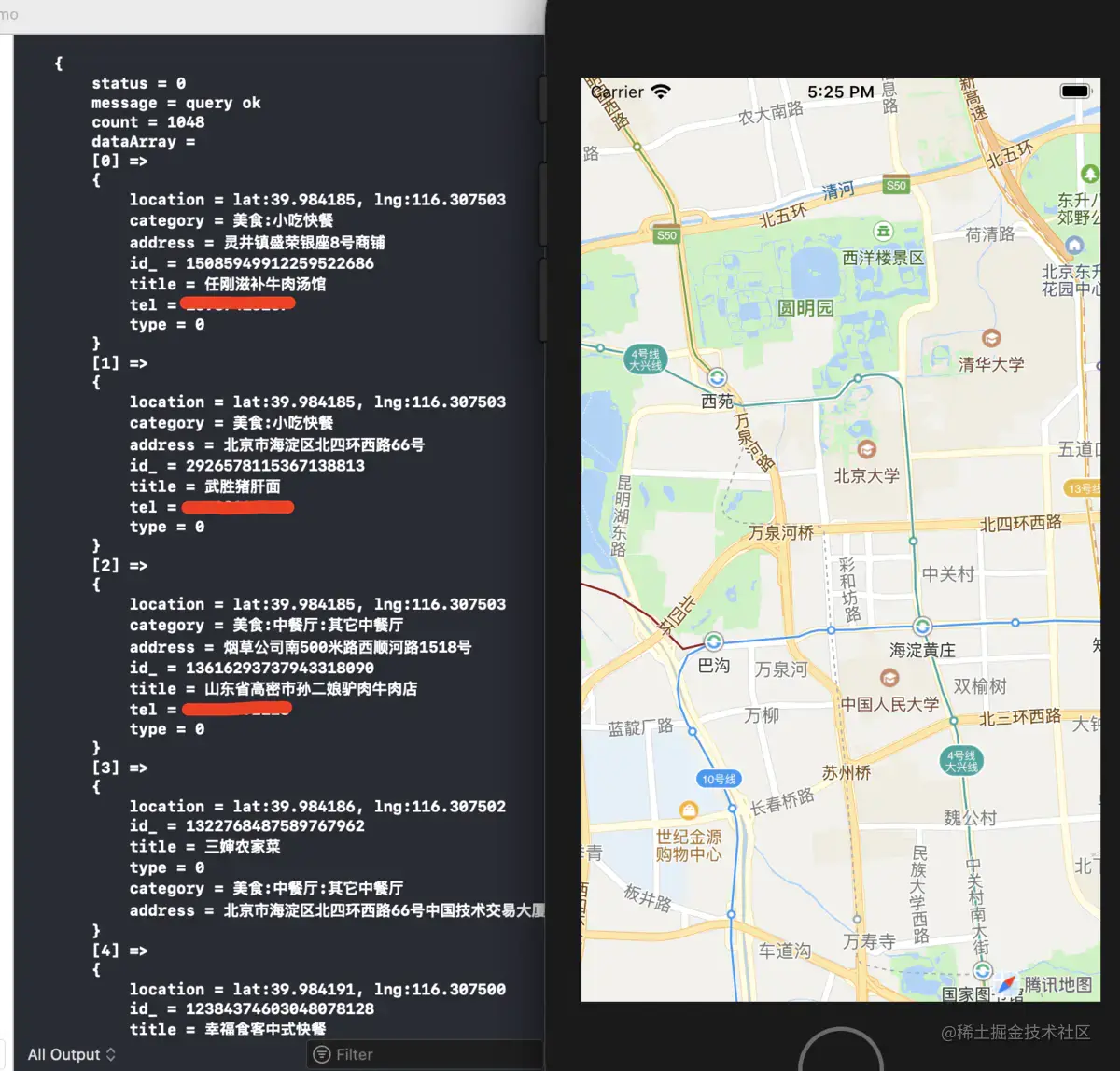Click the title line 三婶农家菜
This screenshot has height=1071, width=1120.
205,847
